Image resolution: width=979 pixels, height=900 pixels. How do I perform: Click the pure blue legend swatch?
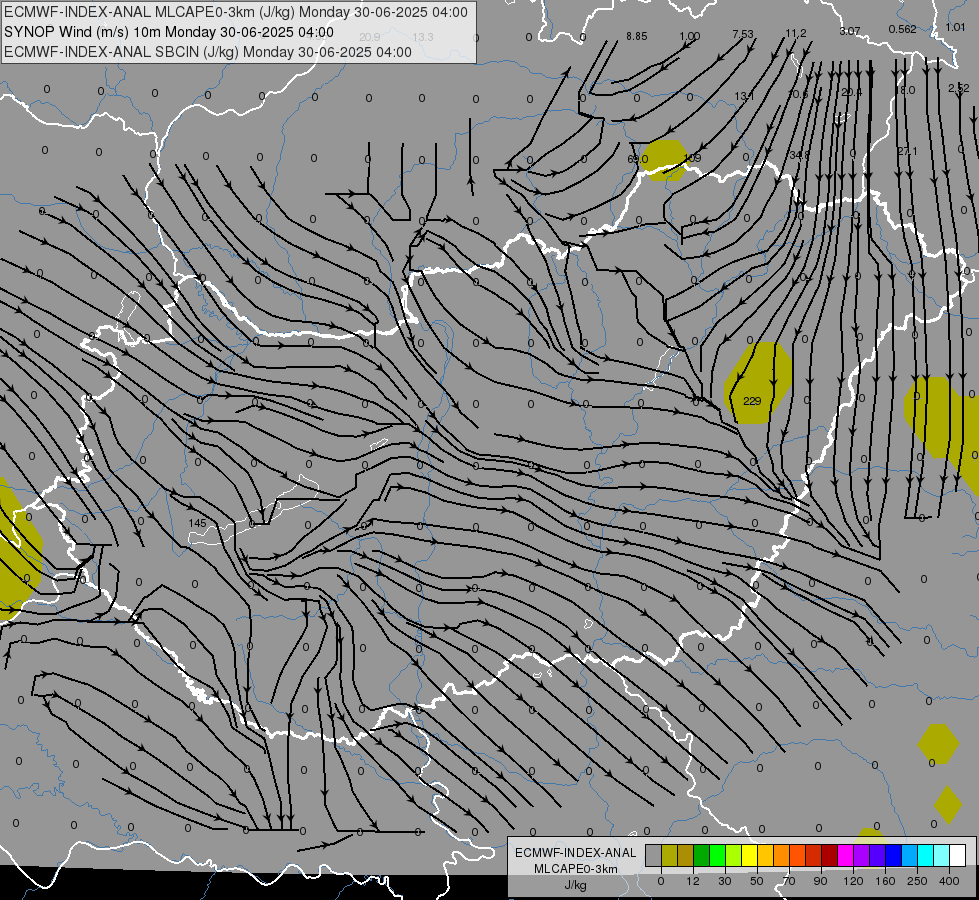tap(894, 856)
